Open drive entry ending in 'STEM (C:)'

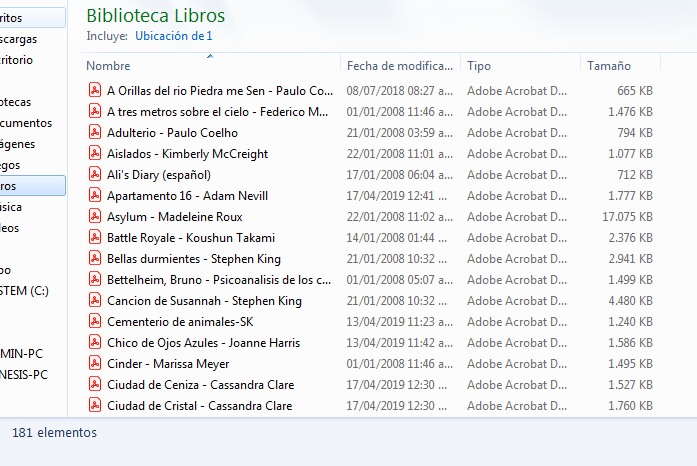pyautogui.click(x=24, y=291)
